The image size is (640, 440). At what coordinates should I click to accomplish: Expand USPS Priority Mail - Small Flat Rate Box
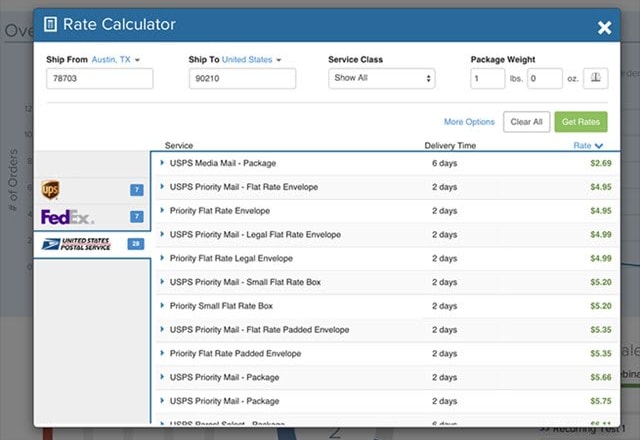(x=162, y=282)
